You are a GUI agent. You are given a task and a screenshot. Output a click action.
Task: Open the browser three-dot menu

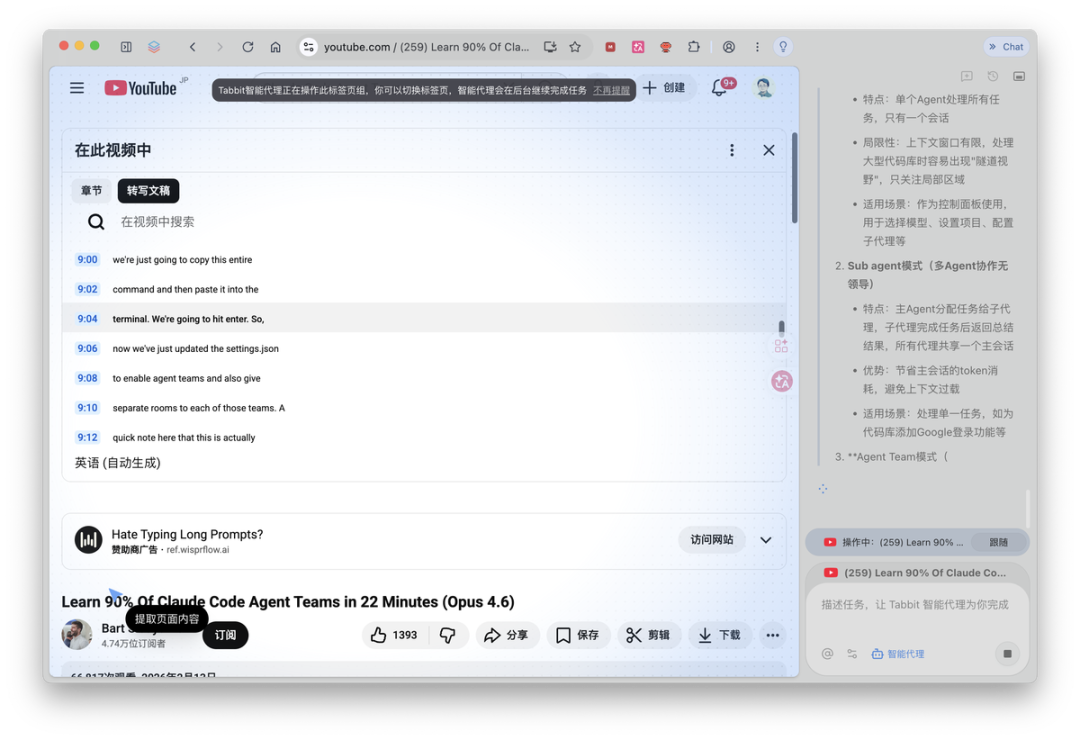click(757, 47)
